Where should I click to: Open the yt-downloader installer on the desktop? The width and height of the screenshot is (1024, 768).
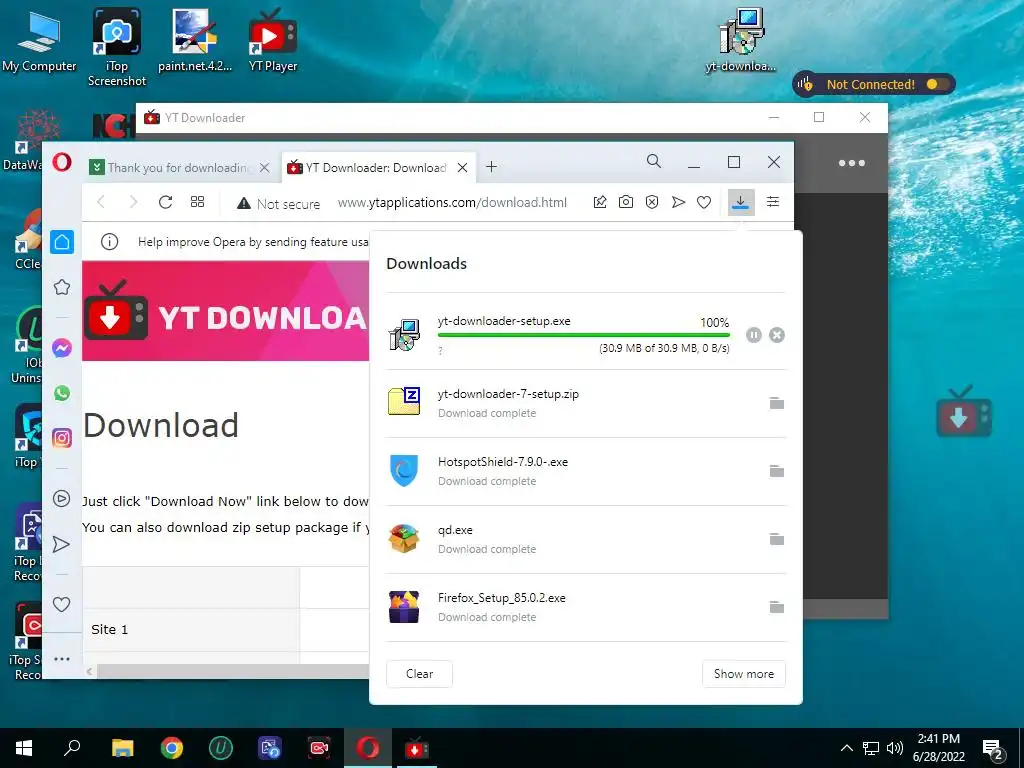(x=741, y=40)
